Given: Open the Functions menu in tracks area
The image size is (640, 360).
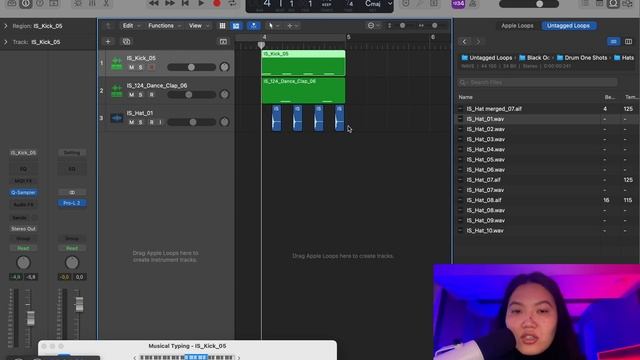Looking at the screenshot, I should point(164,26).
